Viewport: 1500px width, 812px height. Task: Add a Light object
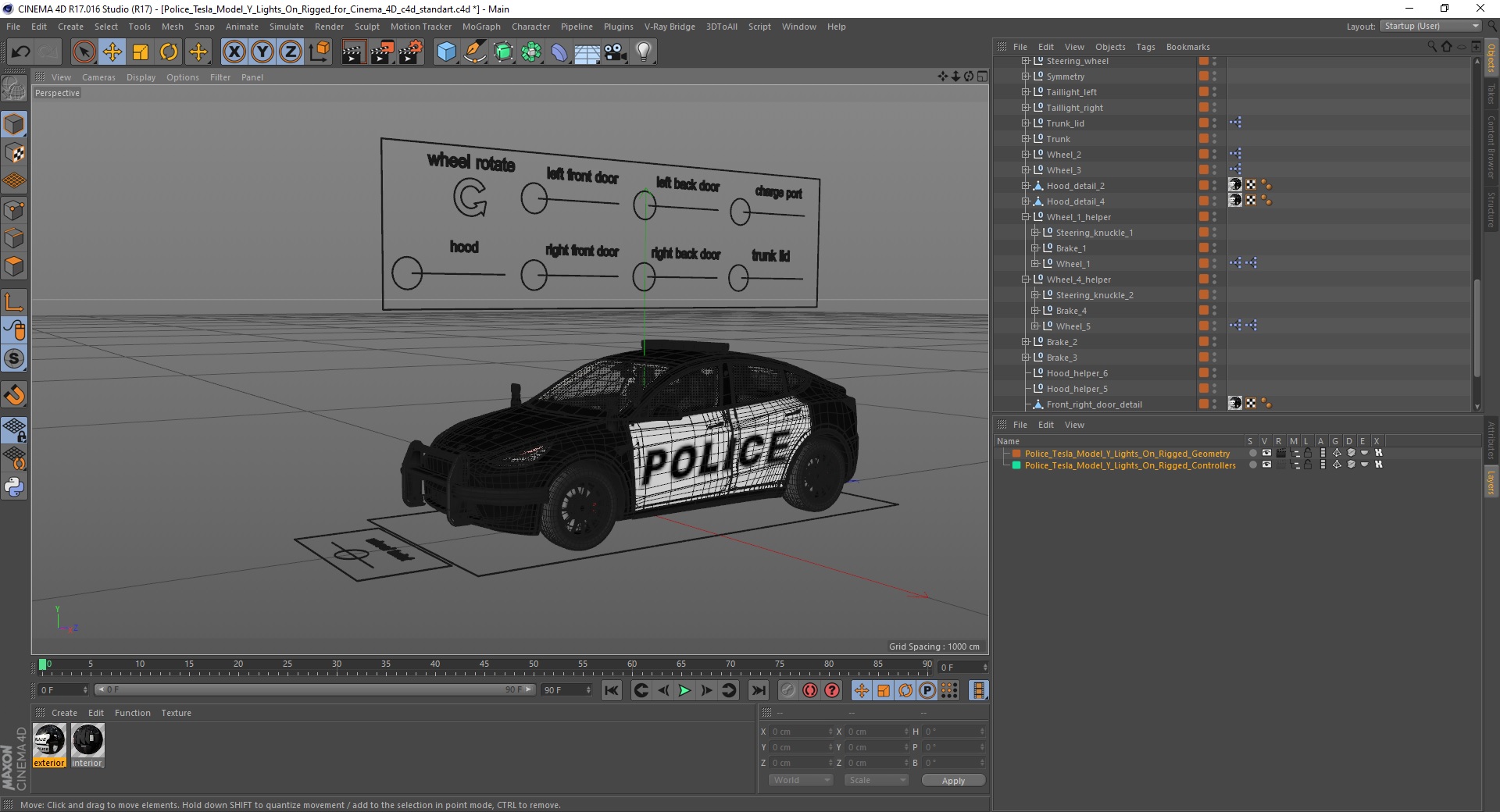[644, 52]
